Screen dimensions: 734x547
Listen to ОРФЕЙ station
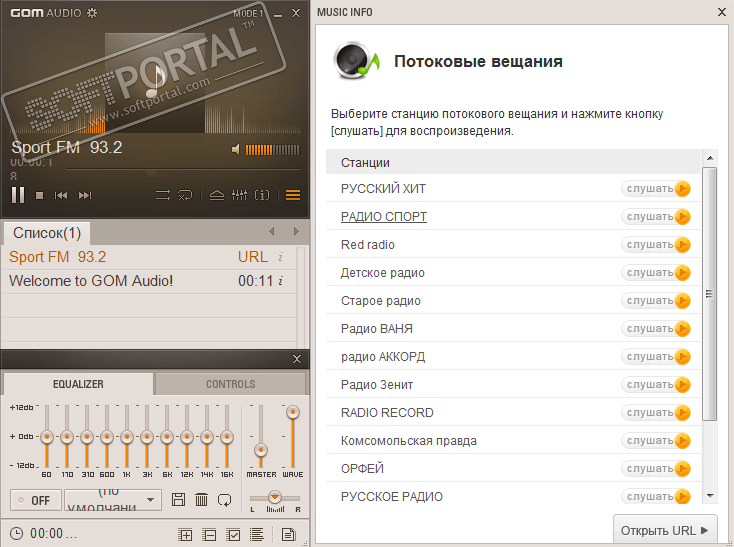click(656, 468)
